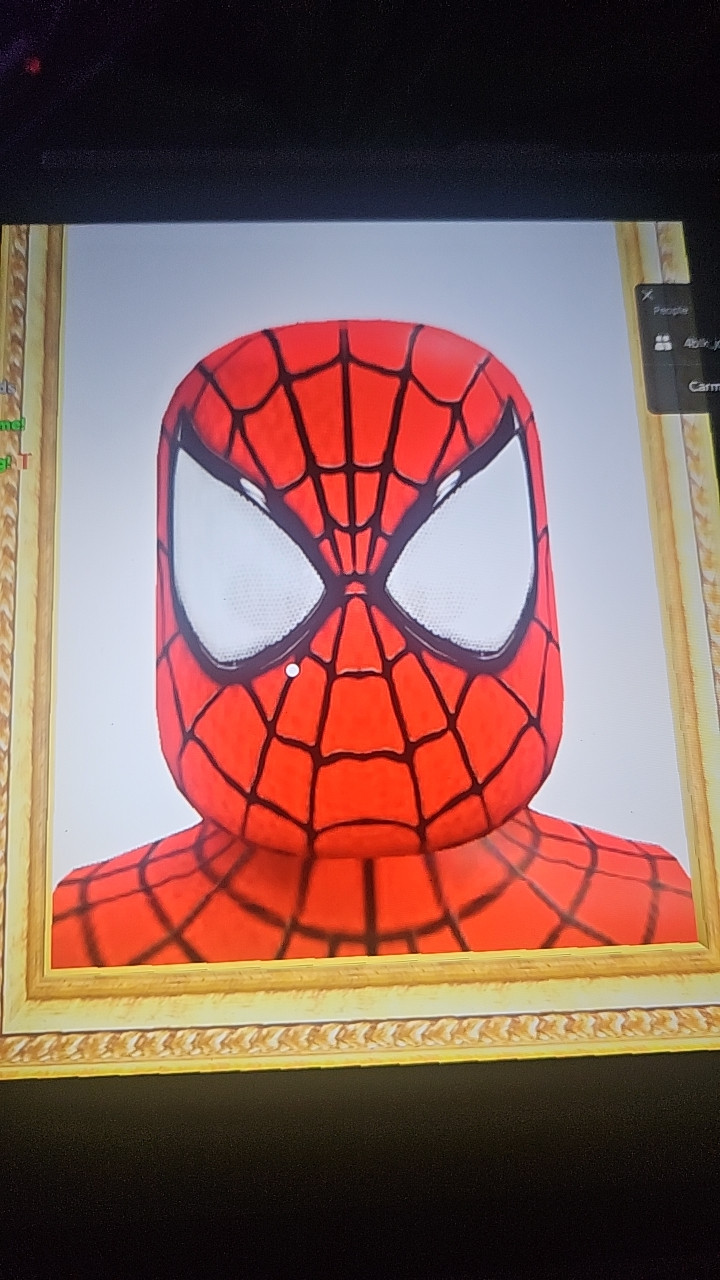720x1280 pixels.
Task: Select the people group icon
Action: coord(662,343)
